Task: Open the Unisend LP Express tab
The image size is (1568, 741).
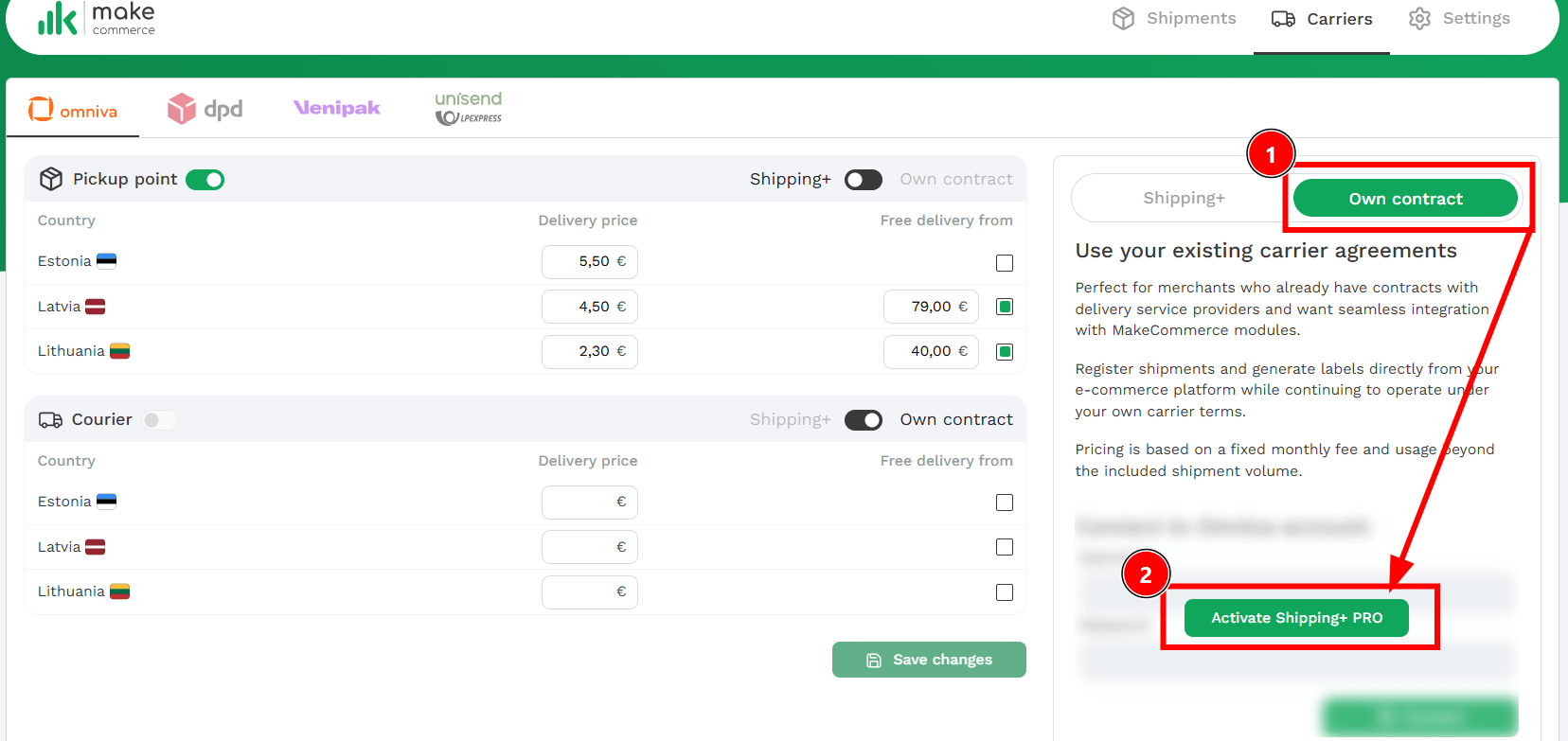Action: pos(468,108)
